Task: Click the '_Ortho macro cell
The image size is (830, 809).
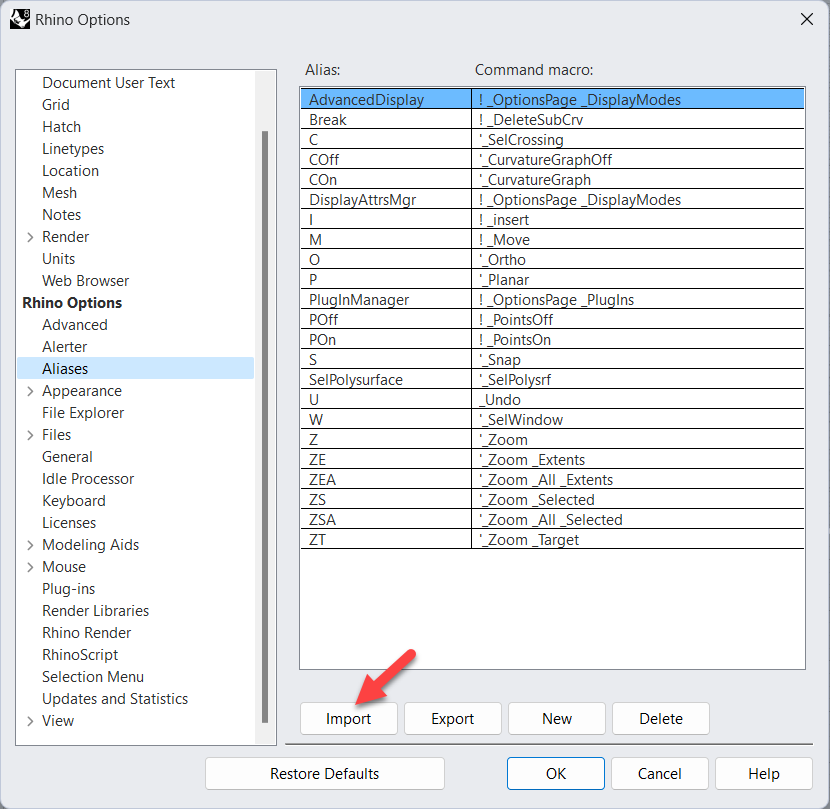Action: (x=638, y=260)
